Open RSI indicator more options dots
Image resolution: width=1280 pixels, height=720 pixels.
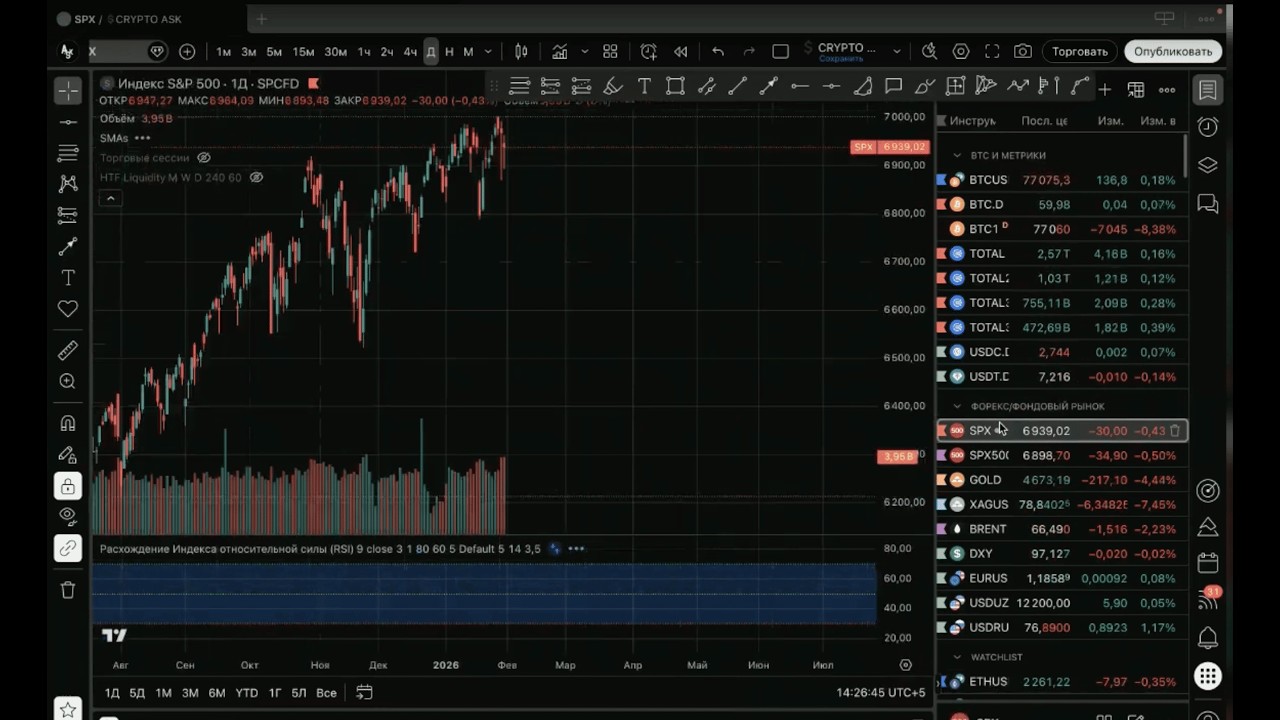click(576, 548)
